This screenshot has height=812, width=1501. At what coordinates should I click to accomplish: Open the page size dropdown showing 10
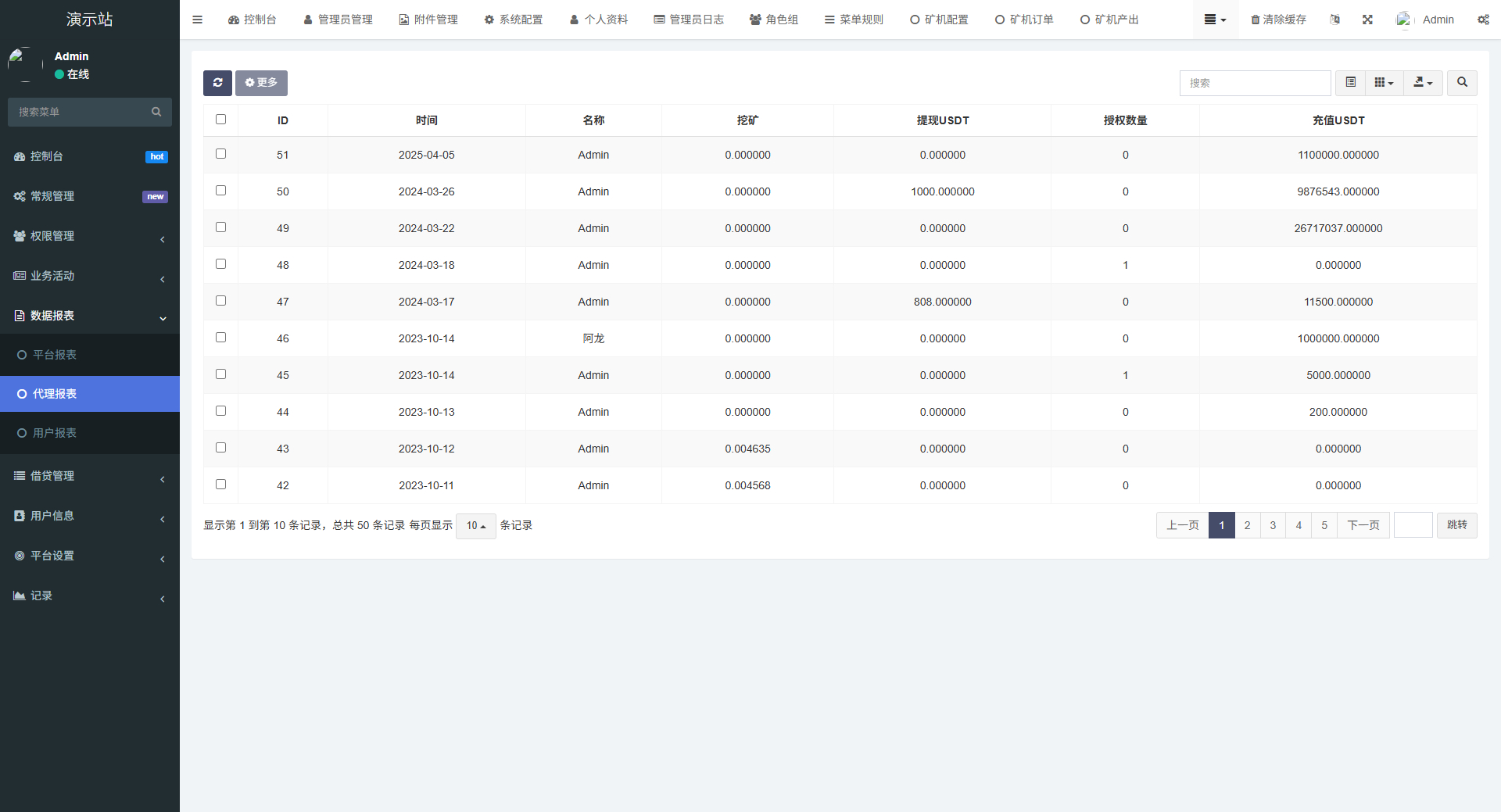475,526
